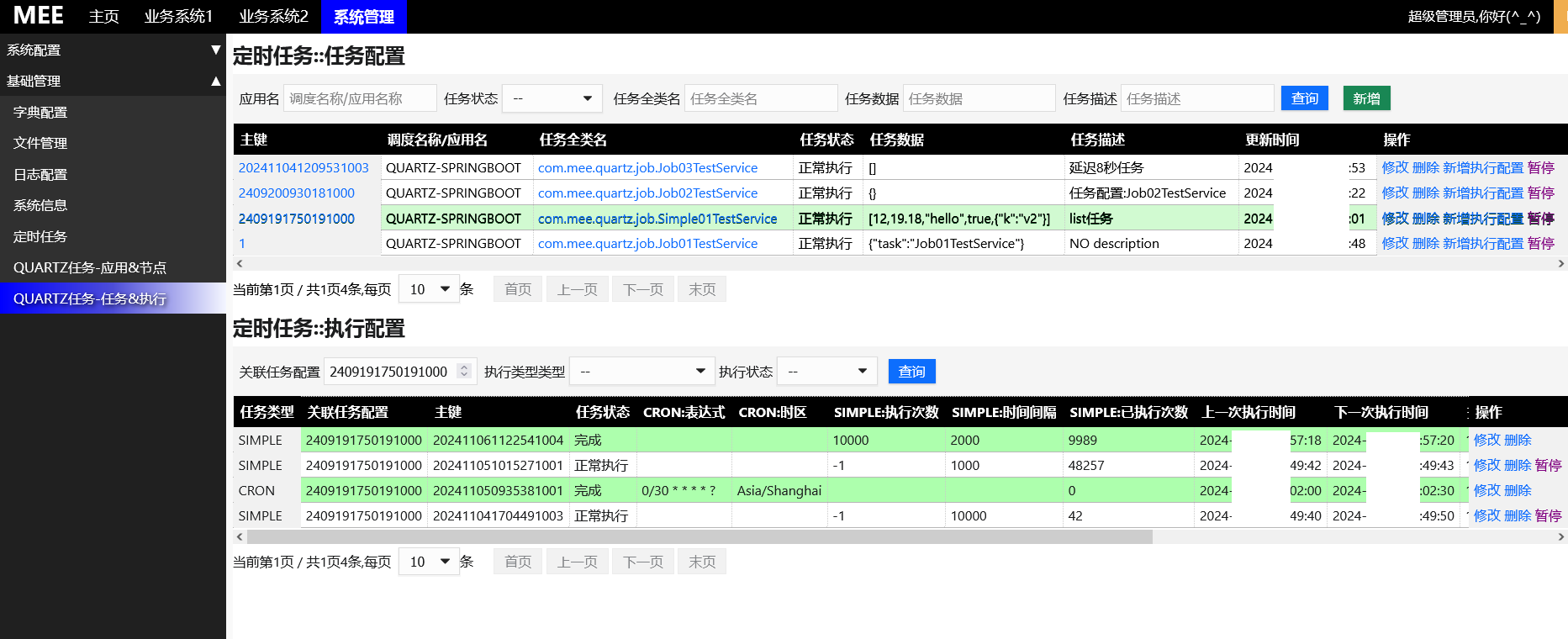
Task: Open 字典配置 in the sidebar
Action: (x=113, y=112)
